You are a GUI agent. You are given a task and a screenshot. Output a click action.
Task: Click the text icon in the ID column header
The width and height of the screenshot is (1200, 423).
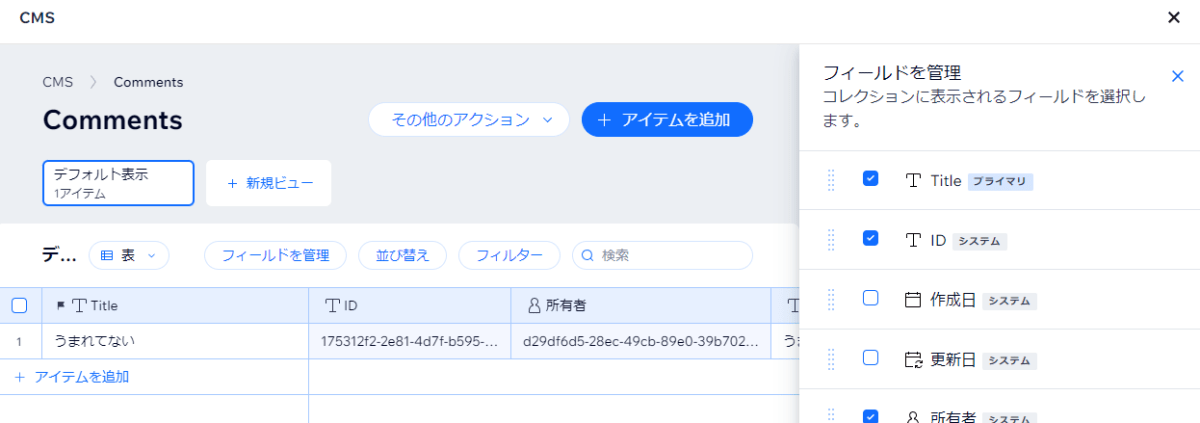click(x=334, y=305)
